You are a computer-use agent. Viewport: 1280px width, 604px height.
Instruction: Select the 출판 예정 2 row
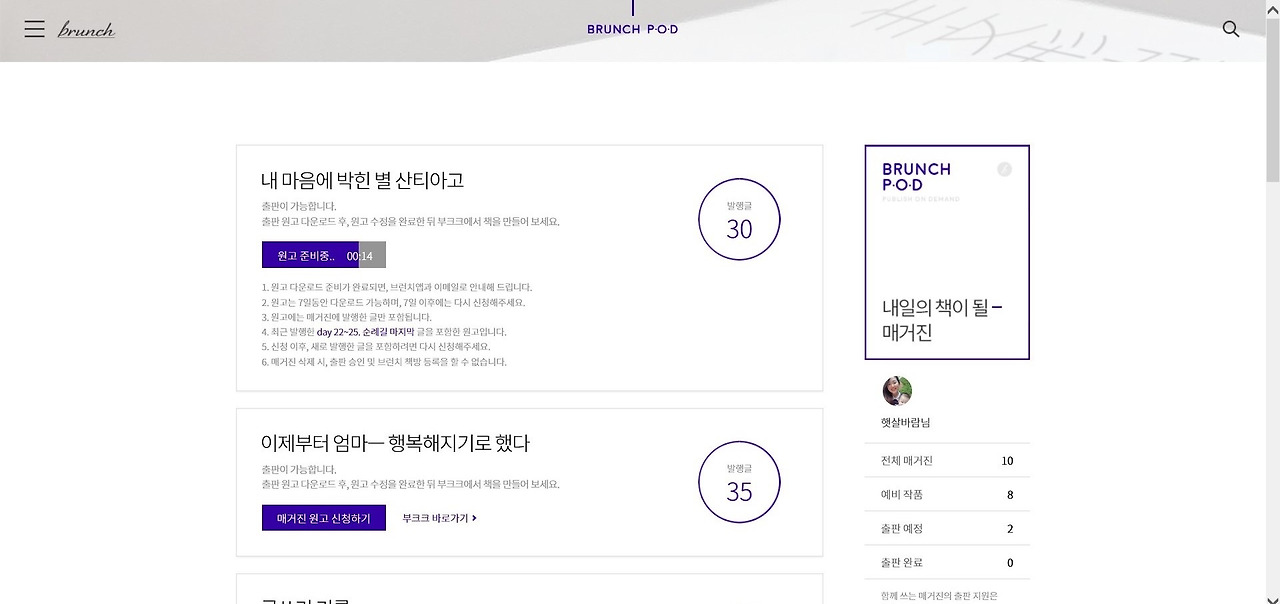(x=947, y=529)
